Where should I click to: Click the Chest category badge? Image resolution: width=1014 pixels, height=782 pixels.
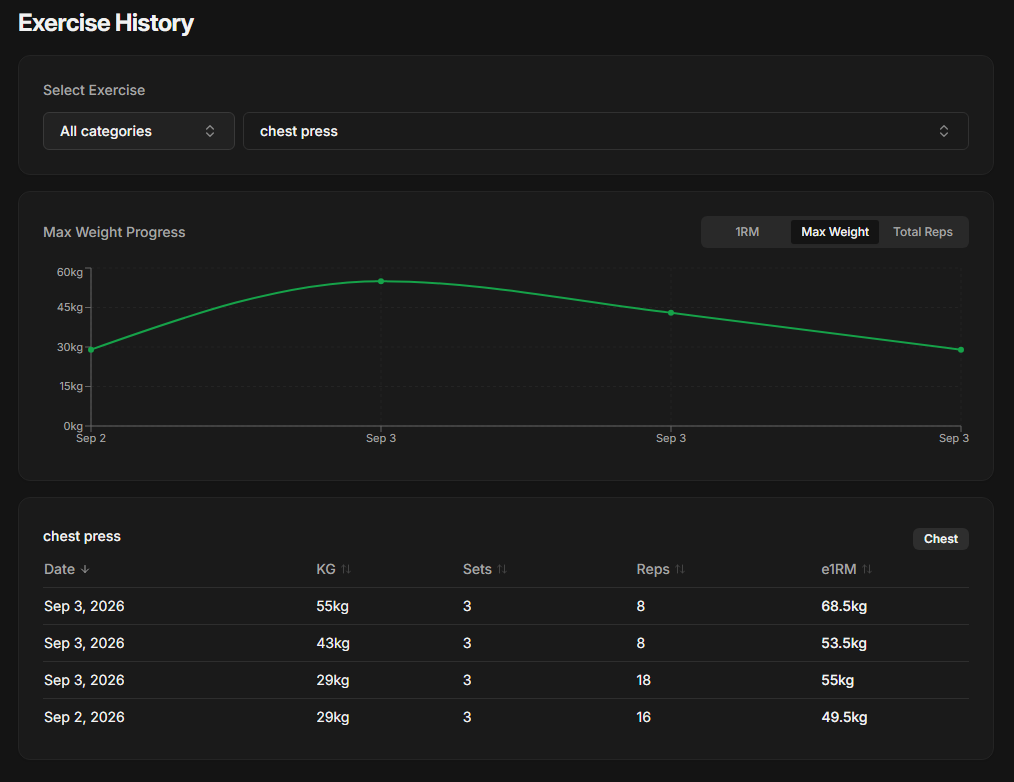click(941, 539)
